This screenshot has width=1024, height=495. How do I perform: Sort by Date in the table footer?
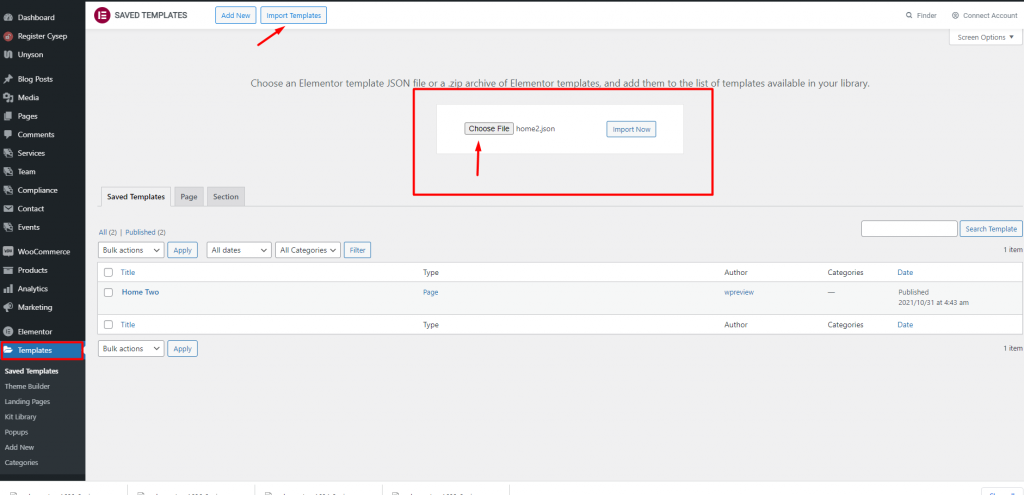tap(905, 325)
